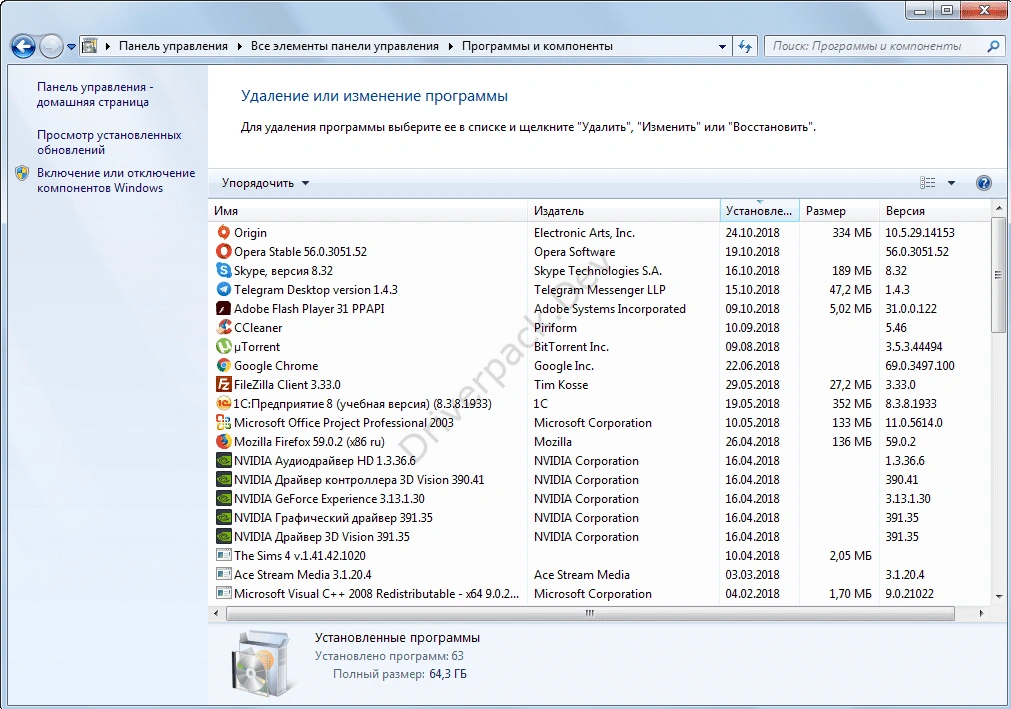Expand the arrow before Панель управления breadcrumb
This screenshot has width=1011, height=709.
point(108,46)
